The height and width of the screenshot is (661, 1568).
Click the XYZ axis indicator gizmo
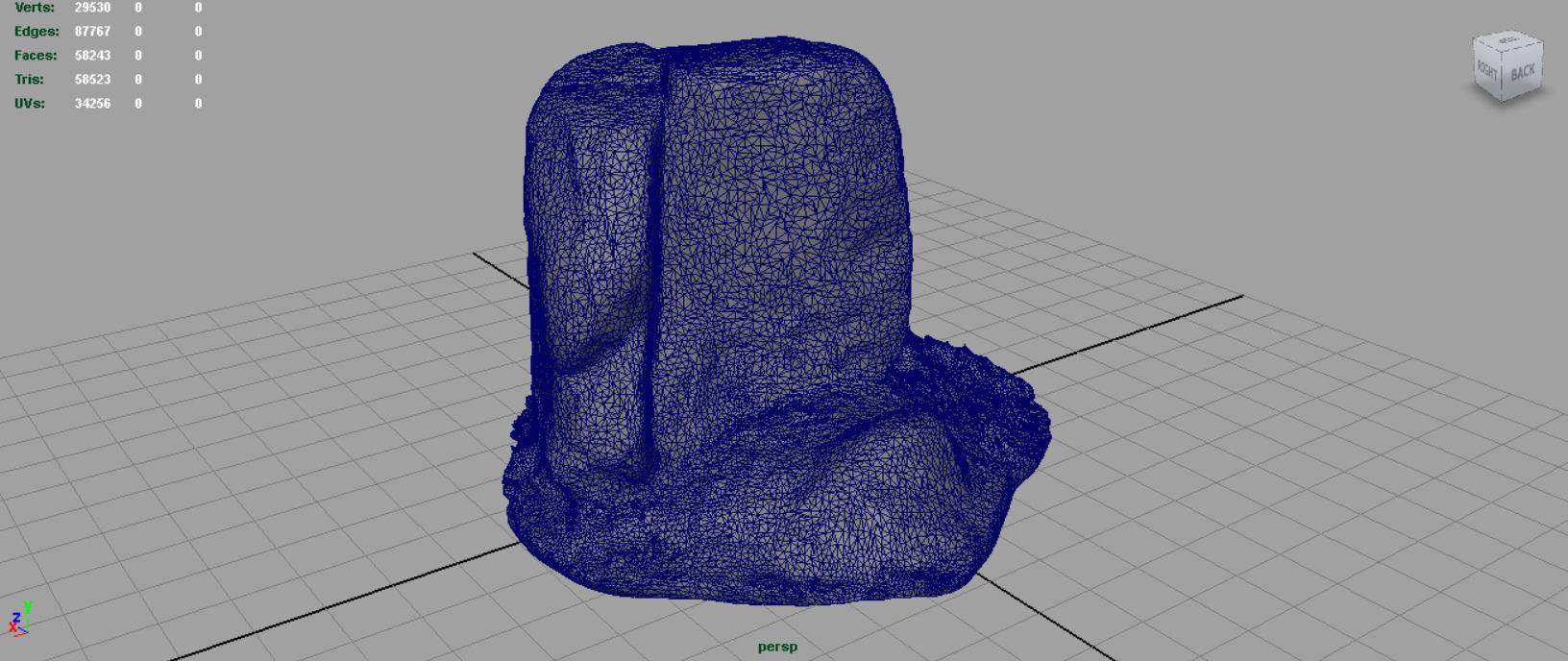pos(20,619)
